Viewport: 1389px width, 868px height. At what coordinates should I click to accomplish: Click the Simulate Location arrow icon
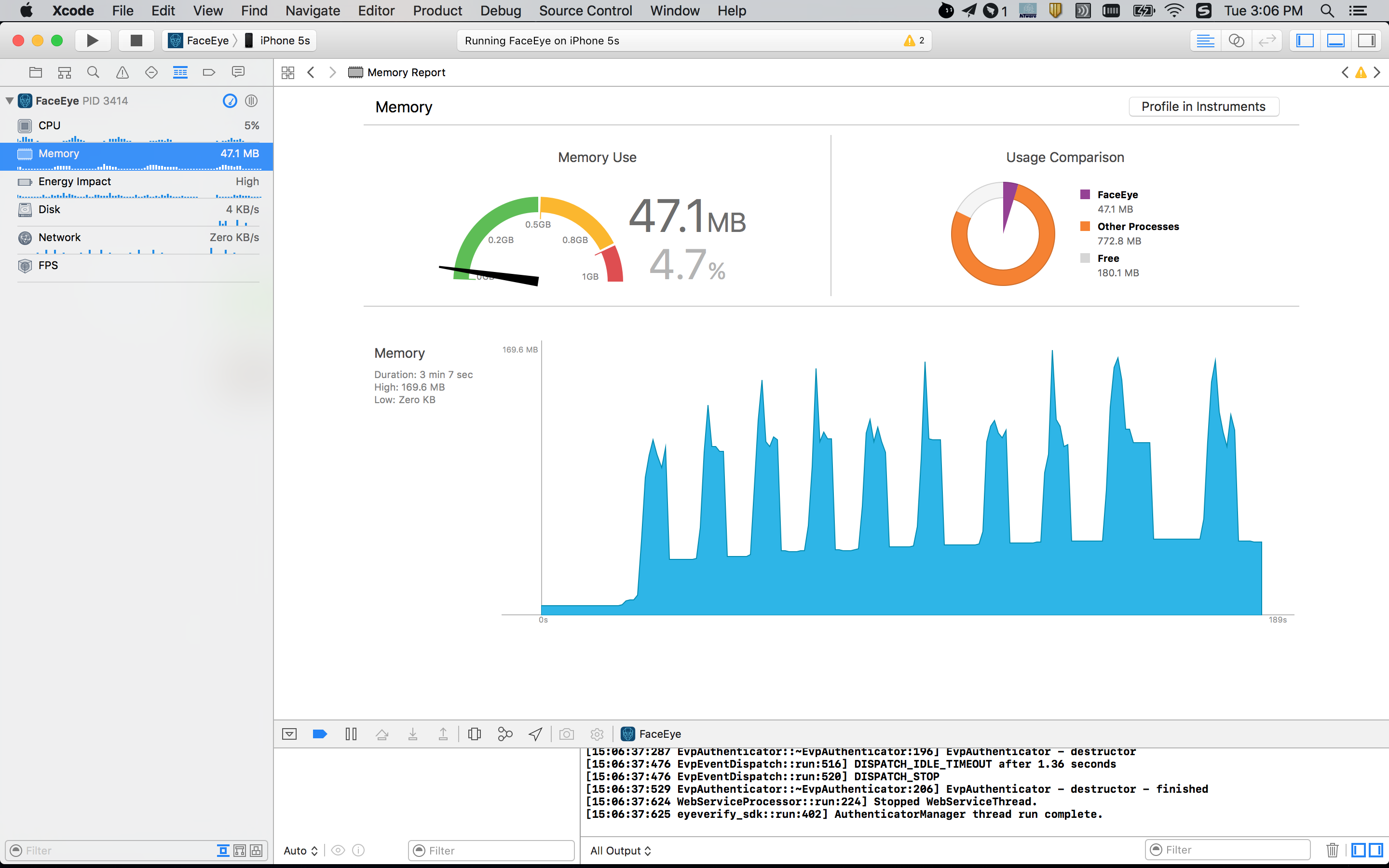pos(535,733)
